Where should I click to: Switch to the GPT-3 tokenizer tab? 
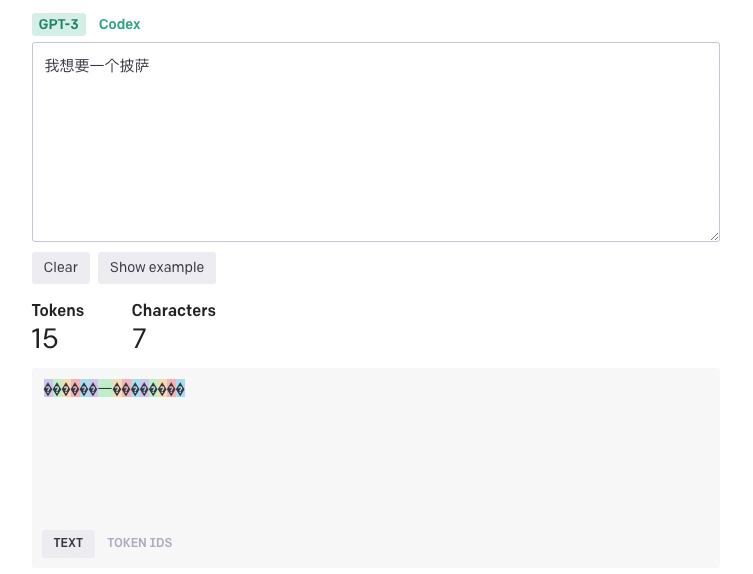[x=59, y=24]
